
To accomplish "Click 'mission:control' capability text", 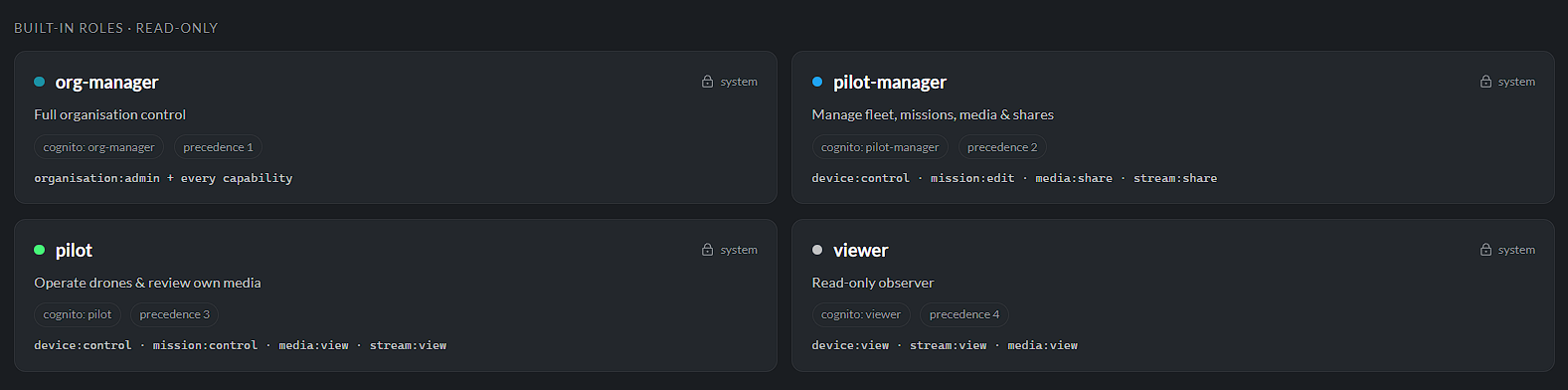I will tap(205, 345).
